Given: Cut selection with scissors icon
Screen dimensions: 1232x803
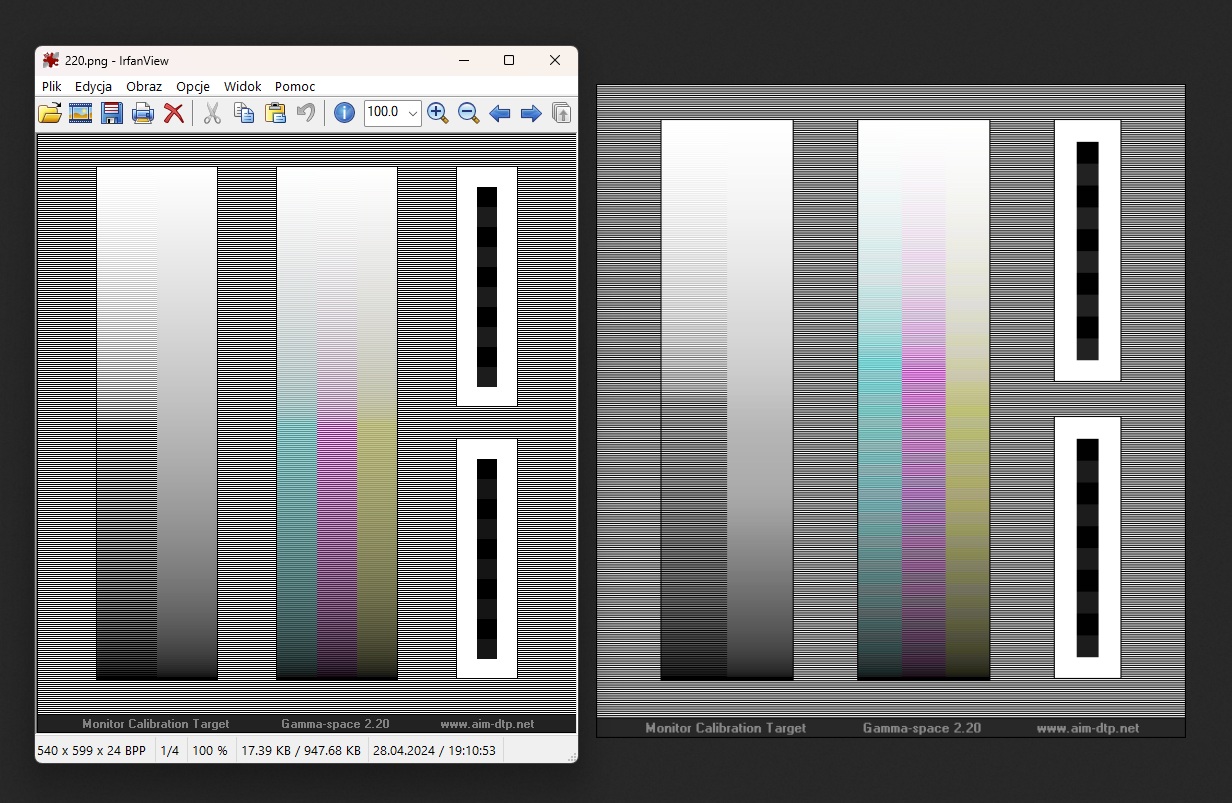Looking at the screenshot, I should tap(212, 113).
